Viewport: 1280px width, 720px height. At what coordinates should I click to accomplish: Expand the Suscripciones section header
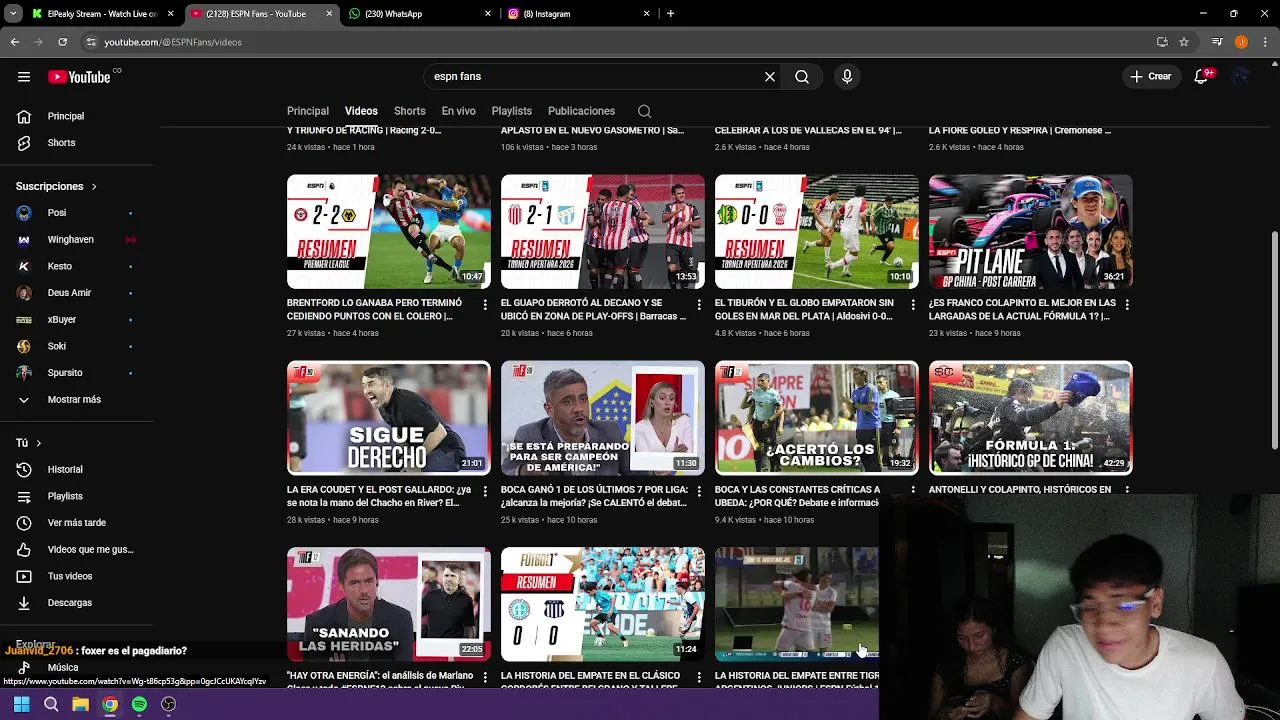56,186
